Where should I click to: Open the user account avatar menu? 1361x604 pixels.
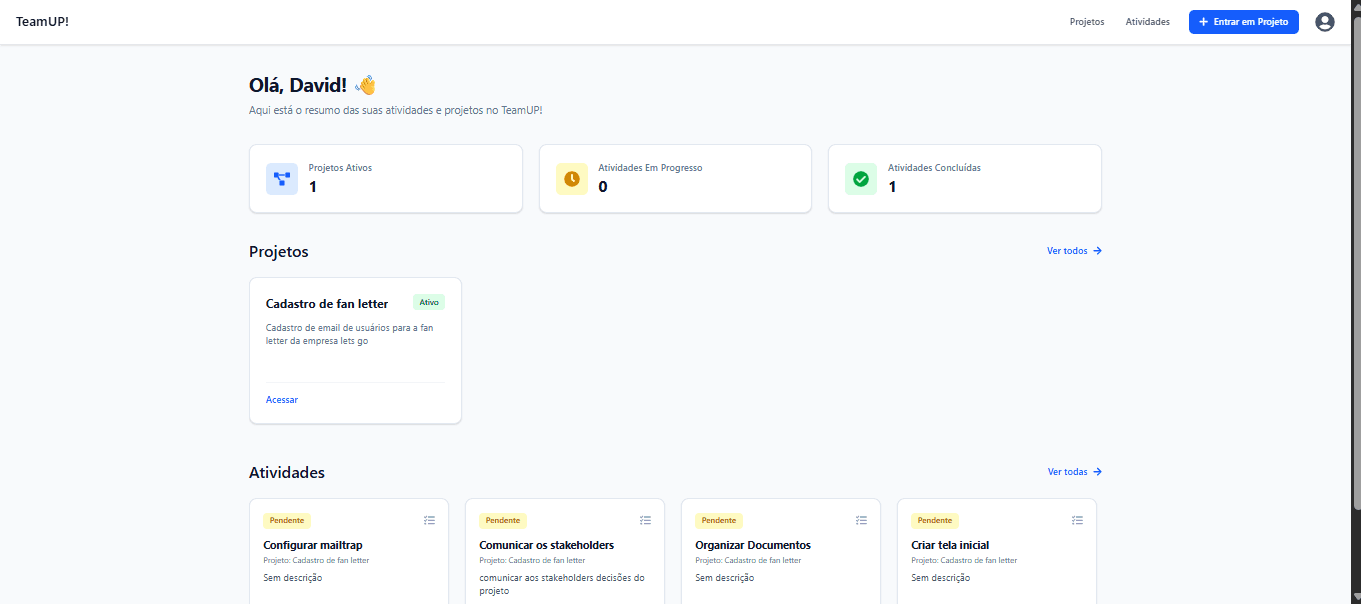click(x=1324, y=22)
